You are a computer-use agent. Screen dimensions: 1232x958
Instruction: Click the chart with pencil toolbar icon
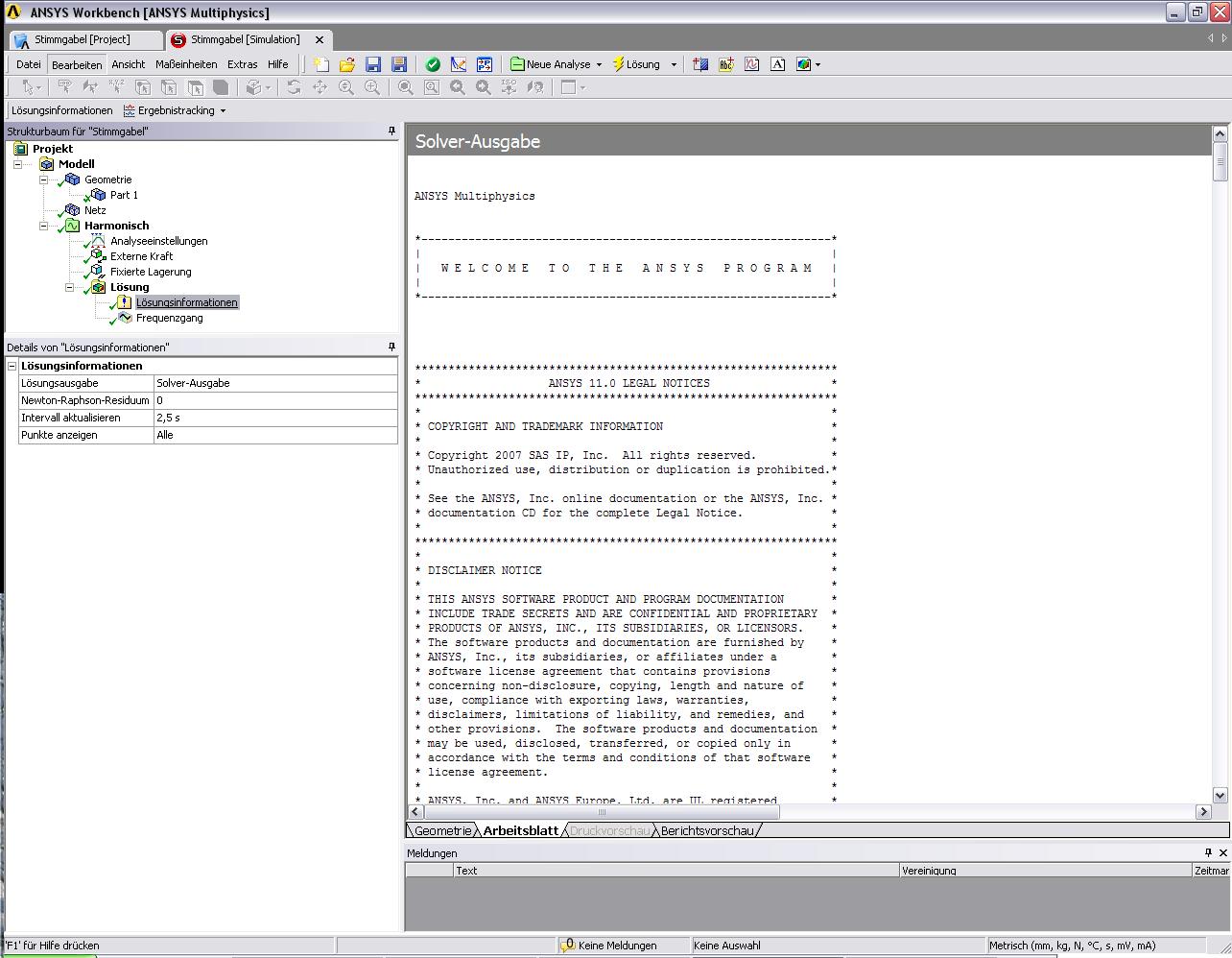[459, 64]
